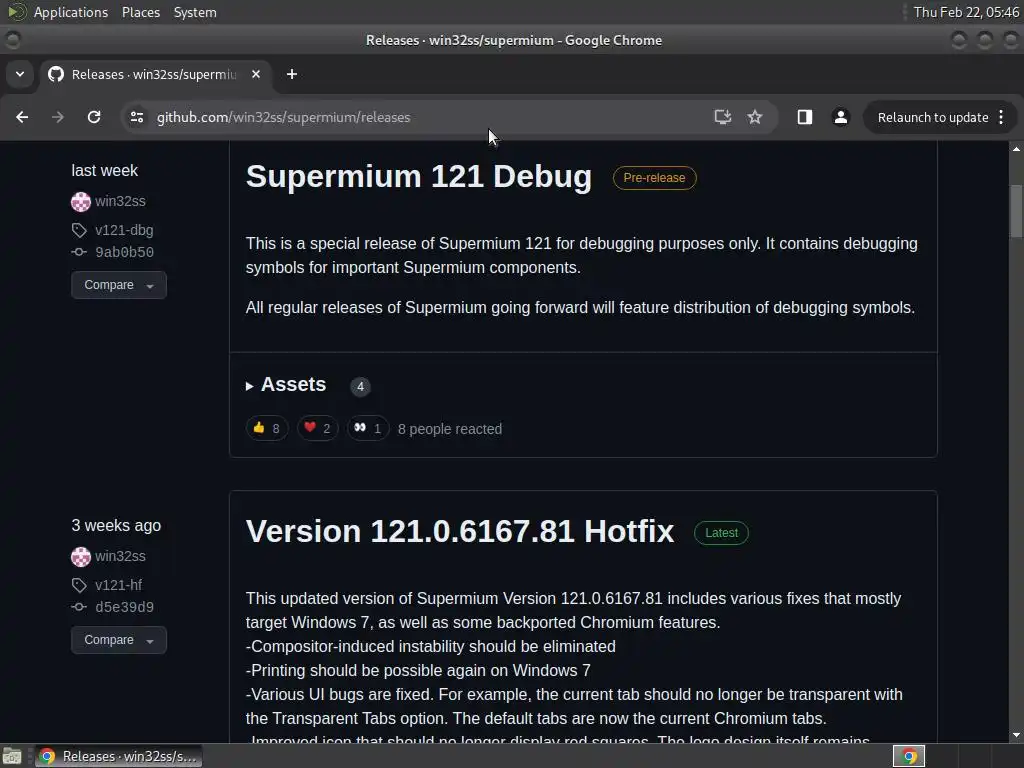Click the tag icon next to v121-hf

tap(79, 585)
